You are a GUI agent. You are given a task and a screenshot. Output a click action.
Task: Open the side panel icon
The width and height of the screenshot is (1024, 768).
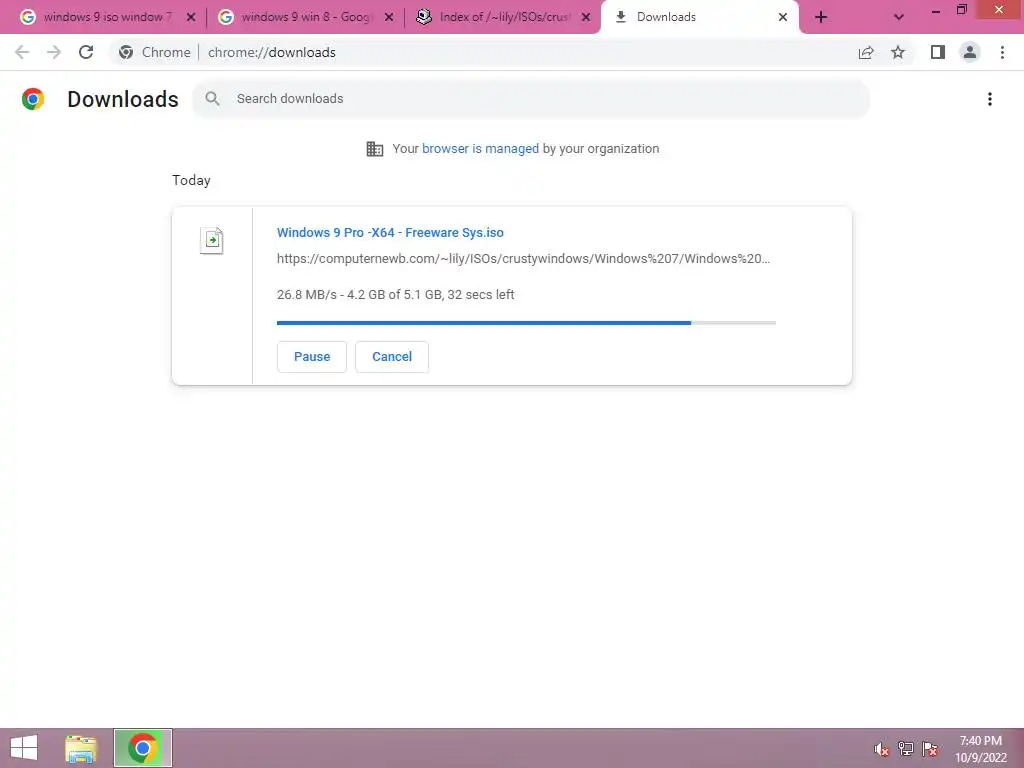(938, 52)
